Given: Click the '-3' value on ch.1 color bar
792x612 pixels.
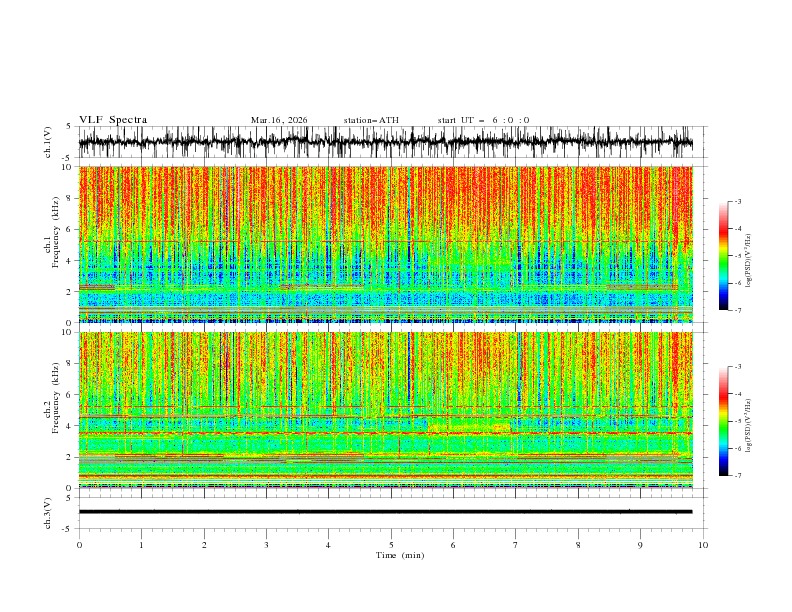Looking at the screenshot, I should pos(737,201).
